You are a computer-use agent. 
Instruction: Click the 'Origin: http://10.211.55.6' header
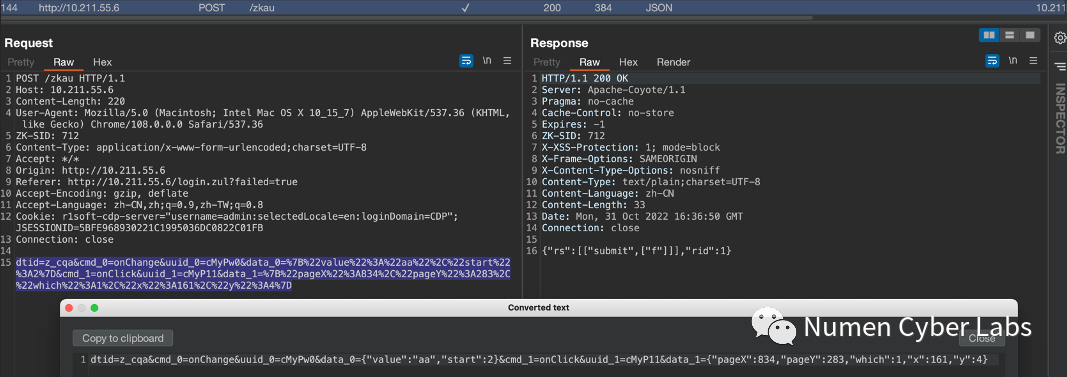[x=91, y=170]
